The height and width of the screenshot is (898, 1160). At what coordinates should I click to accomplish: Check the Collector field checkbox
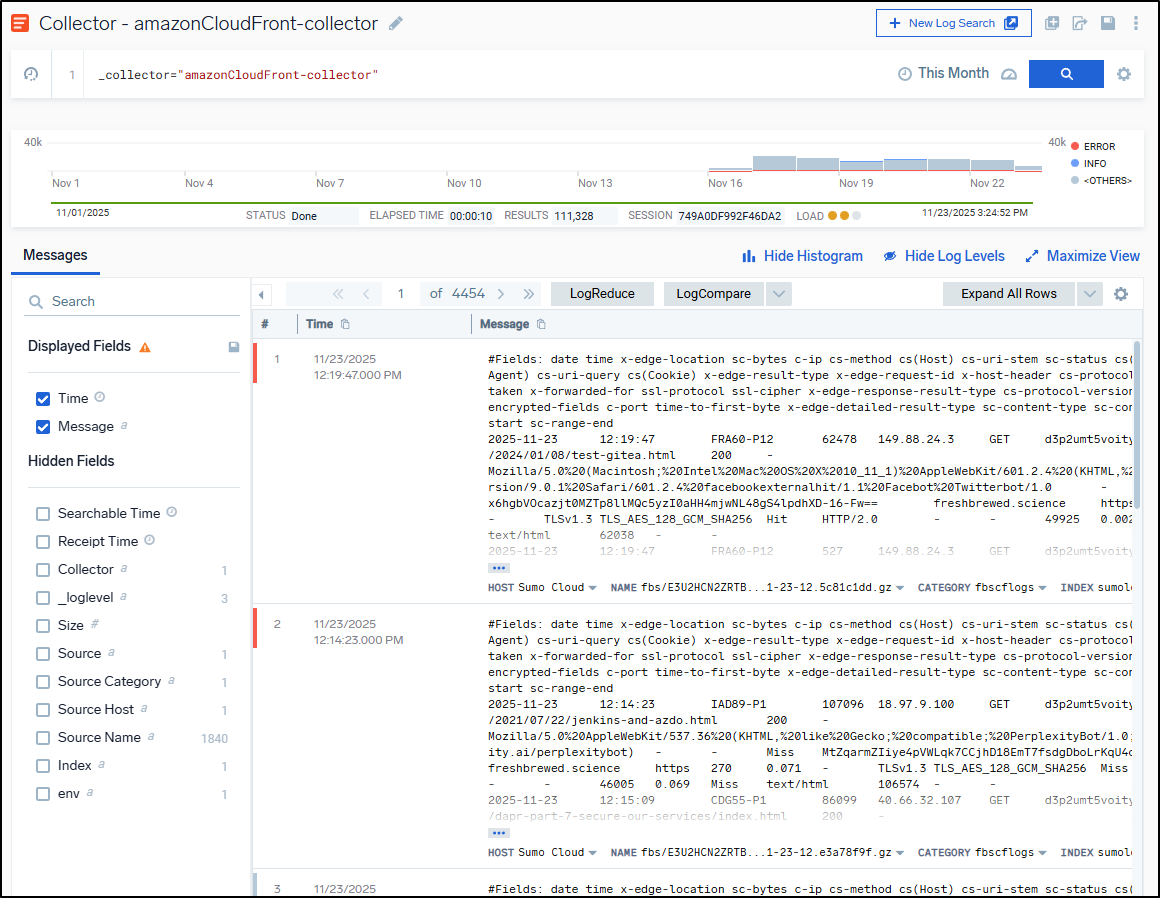[x=43, y=570]
